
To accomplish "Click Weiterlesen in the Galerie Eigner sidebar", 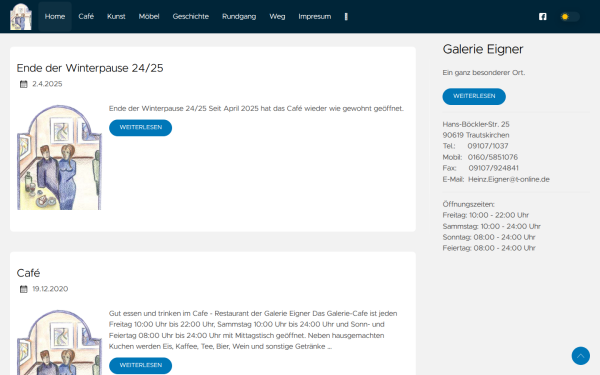I will 474,96.
